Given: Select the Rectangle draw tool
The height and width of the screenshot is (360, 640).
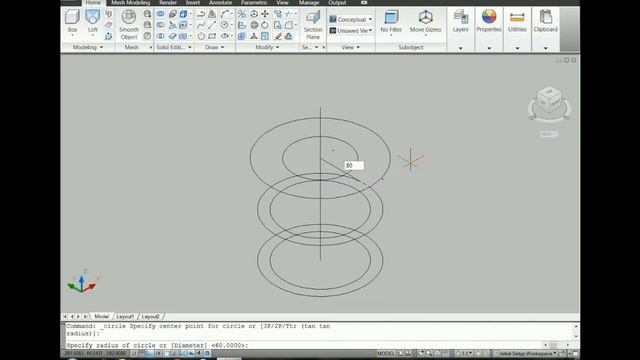Looking at the screenshot, I should (x=212, y=36).
